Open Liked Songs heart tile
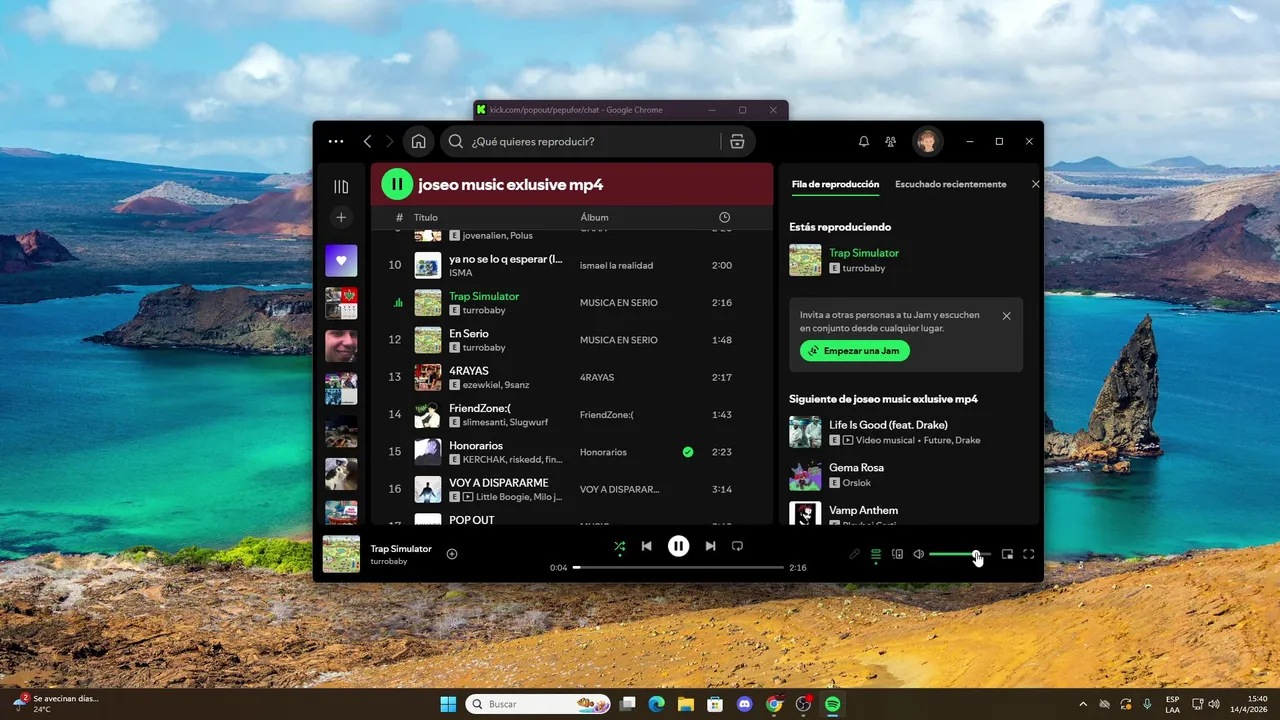 coord(341,261)
